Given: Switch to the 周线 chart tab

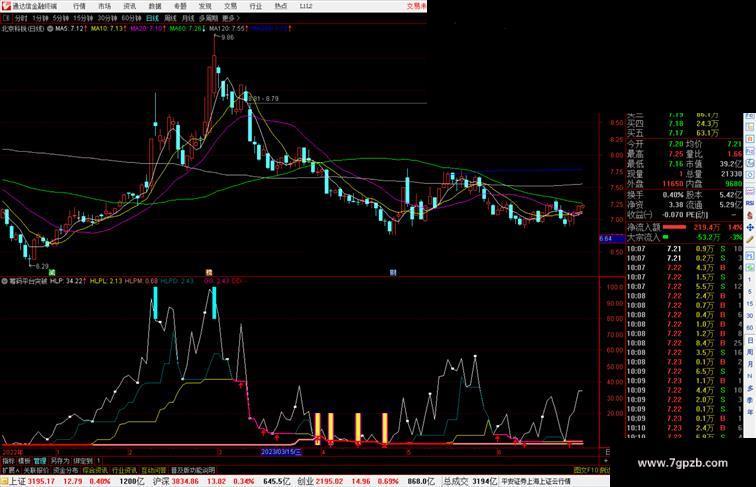Looking at the screenshot, I should (x=170, y=18).
